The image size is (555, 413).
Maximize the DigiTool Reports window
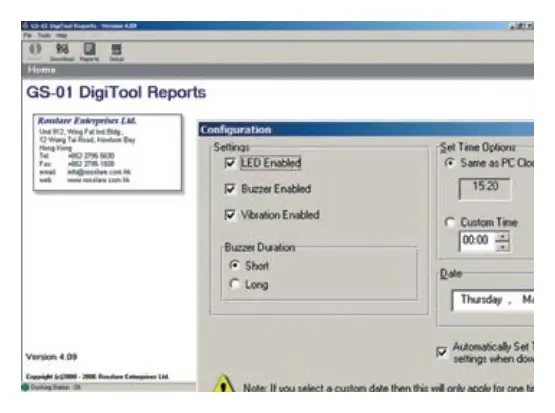521,26
